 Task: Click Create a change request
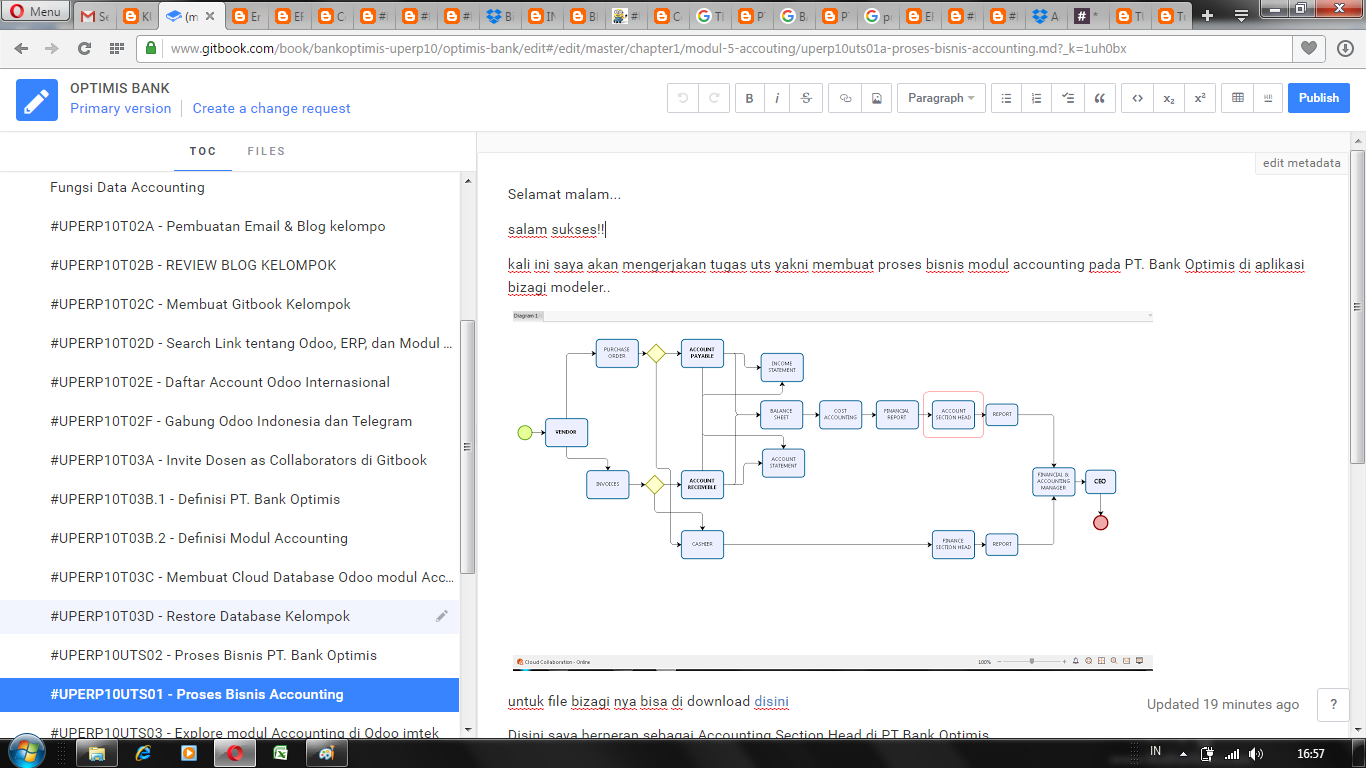tap(272, 108)
